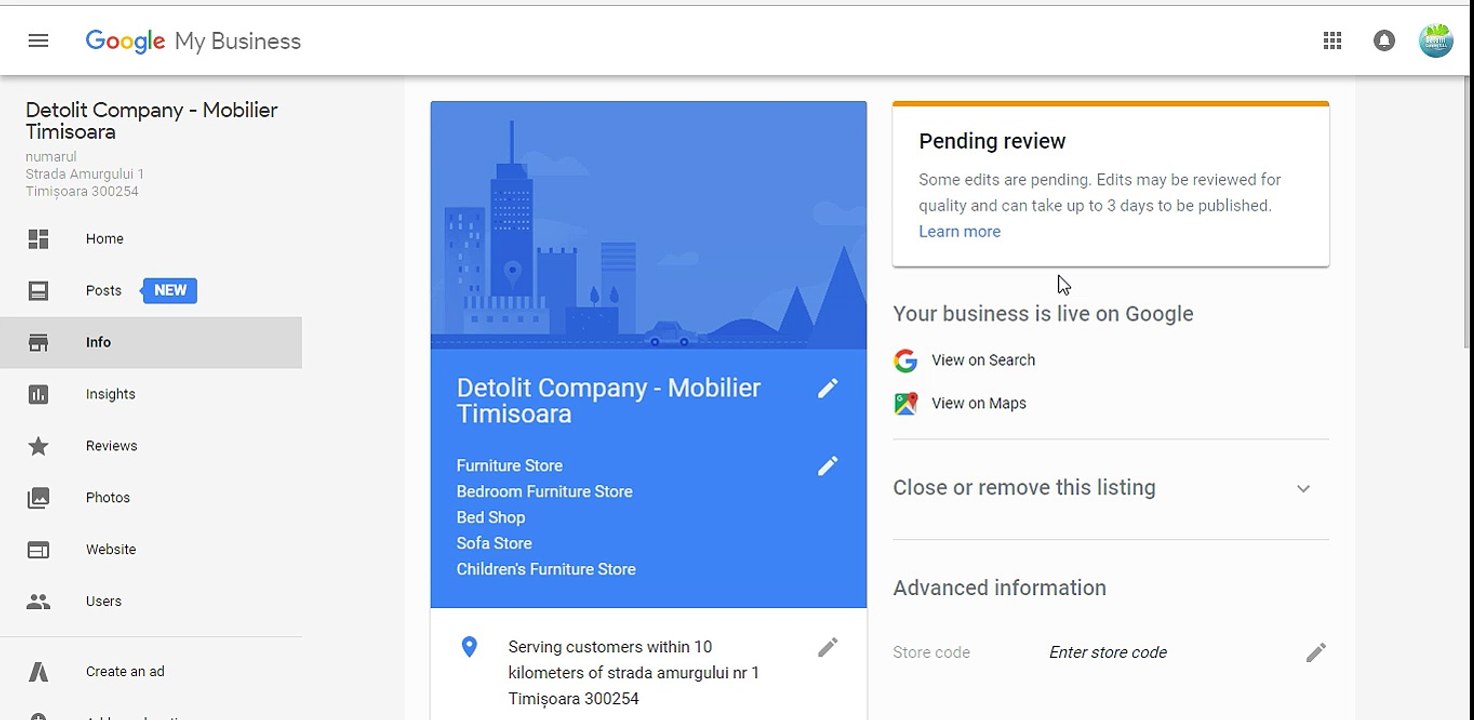
Task: Open Reviews in sidebar
Action: coord(112,446)
